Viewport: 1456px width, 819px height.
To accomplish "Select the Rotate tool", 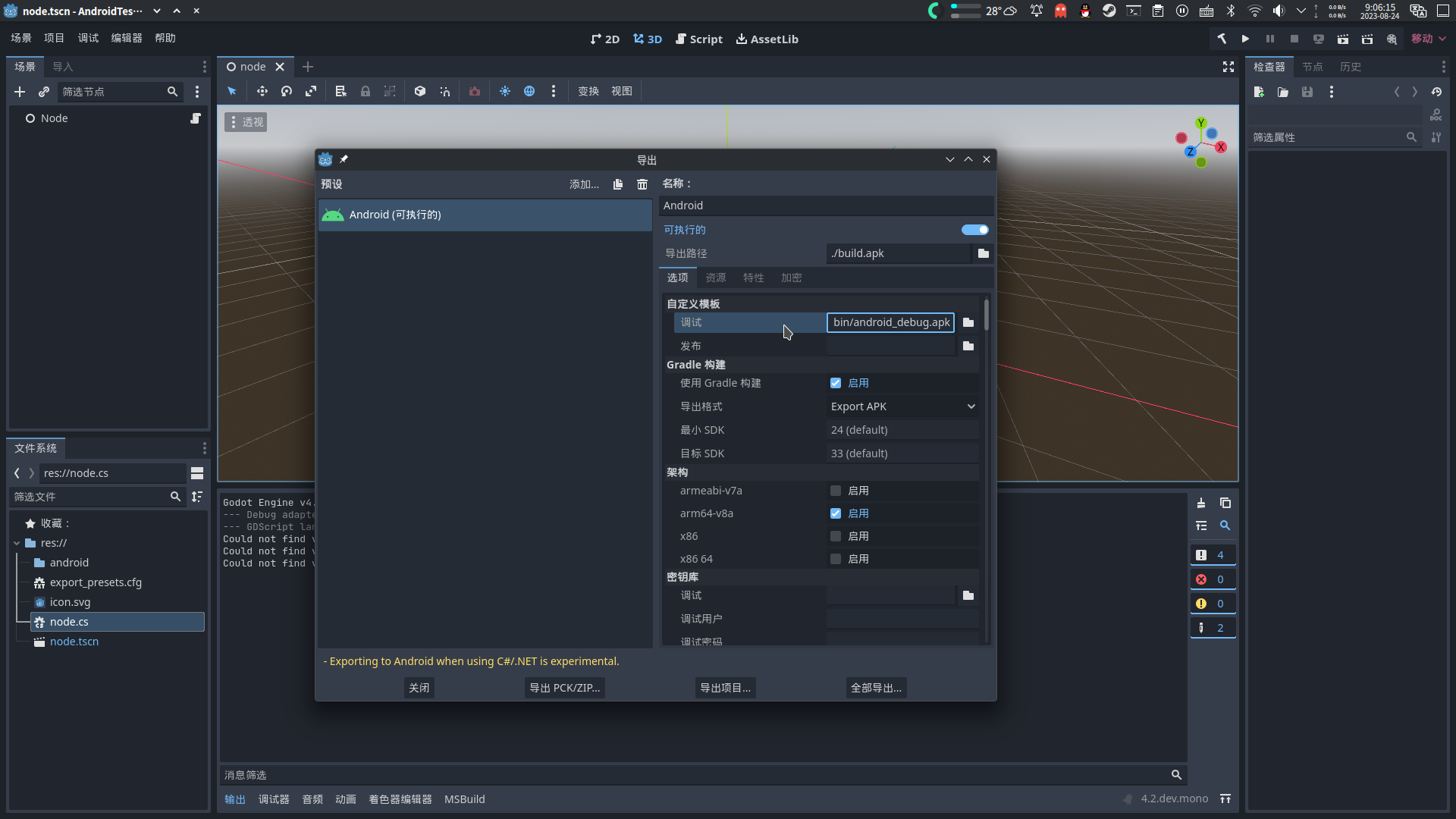I will pyautogui.click(x=286, y=91).
